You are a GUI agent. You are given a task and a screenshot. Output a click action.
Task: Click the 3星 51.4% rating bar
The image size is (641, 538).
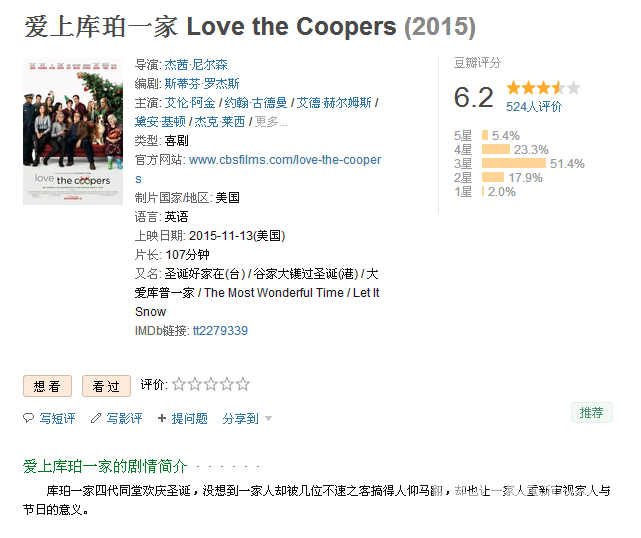(514, 164)
